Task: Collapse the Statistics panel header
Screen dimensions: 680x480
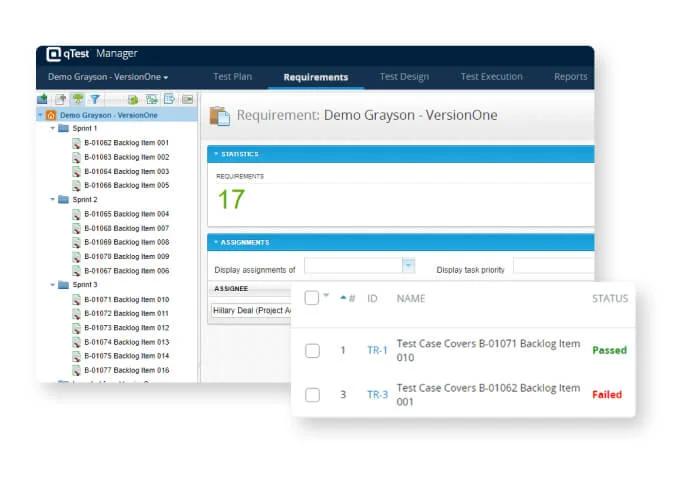Action: click(214, 154)
